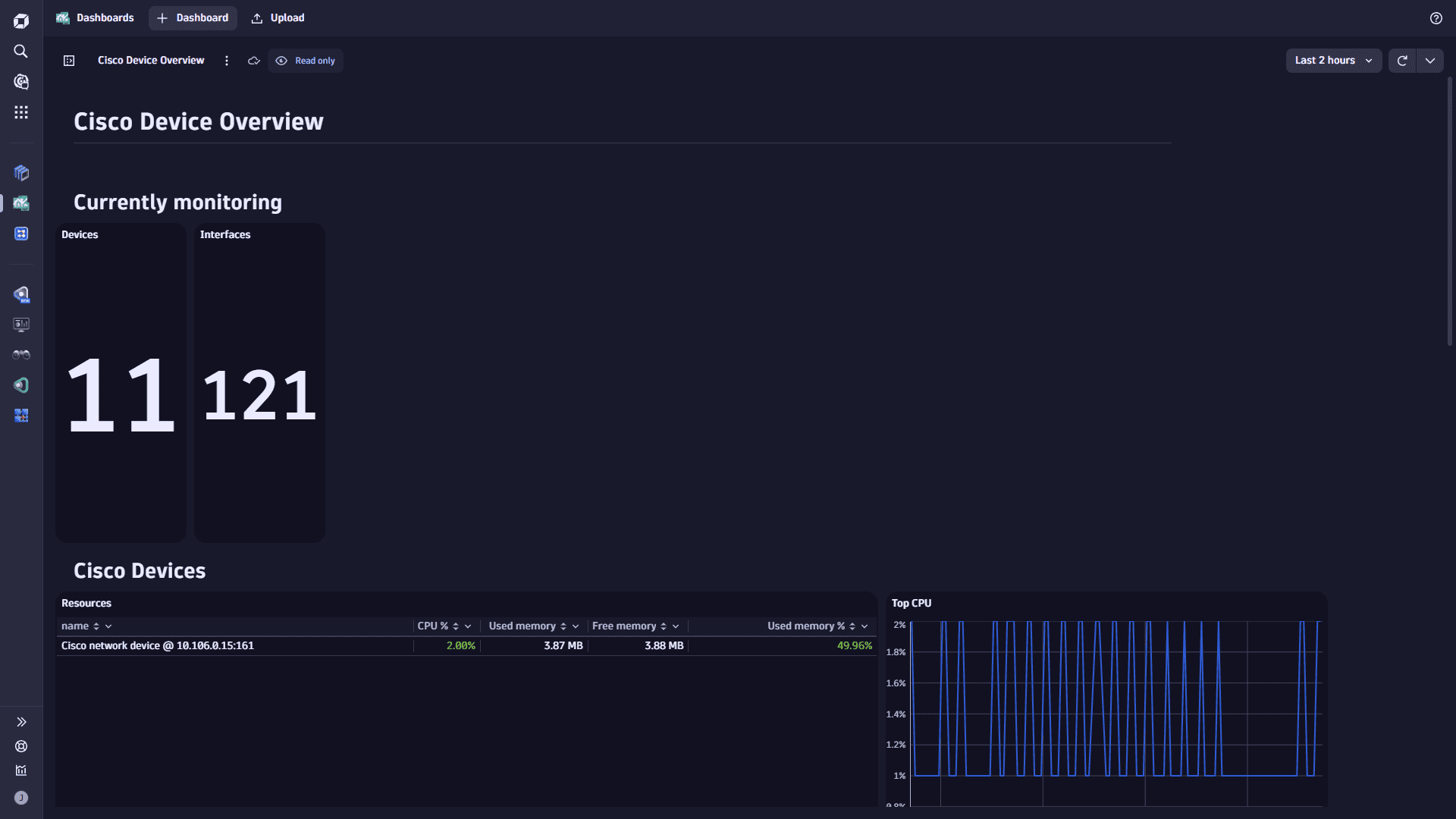The width and height of the screenshot is (1456, 819).
Task: Click the refresh dashboard icon button
Action: [x=1402, y=60]
